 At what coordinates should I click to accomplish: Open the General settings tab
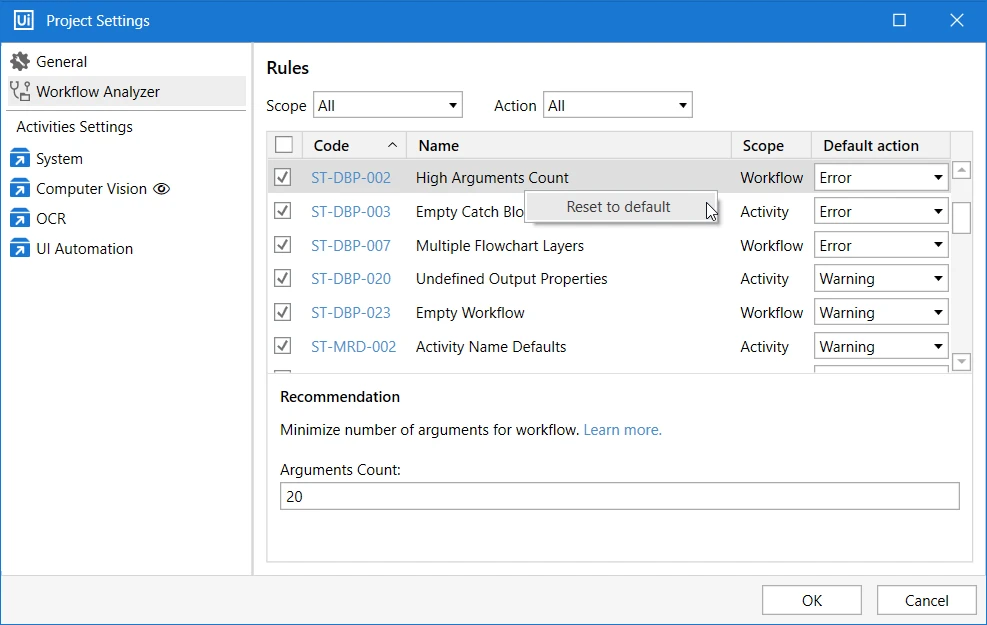point(126,62)
